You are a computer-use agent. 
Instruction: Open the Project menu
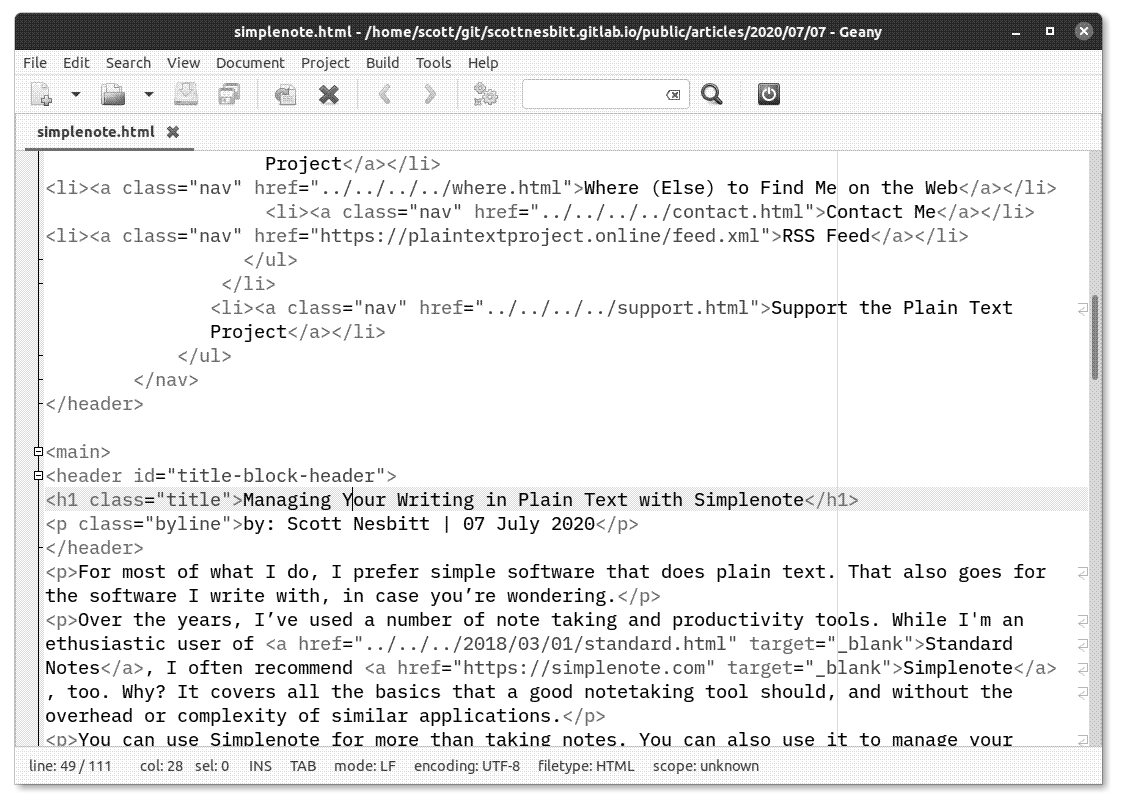325,63
